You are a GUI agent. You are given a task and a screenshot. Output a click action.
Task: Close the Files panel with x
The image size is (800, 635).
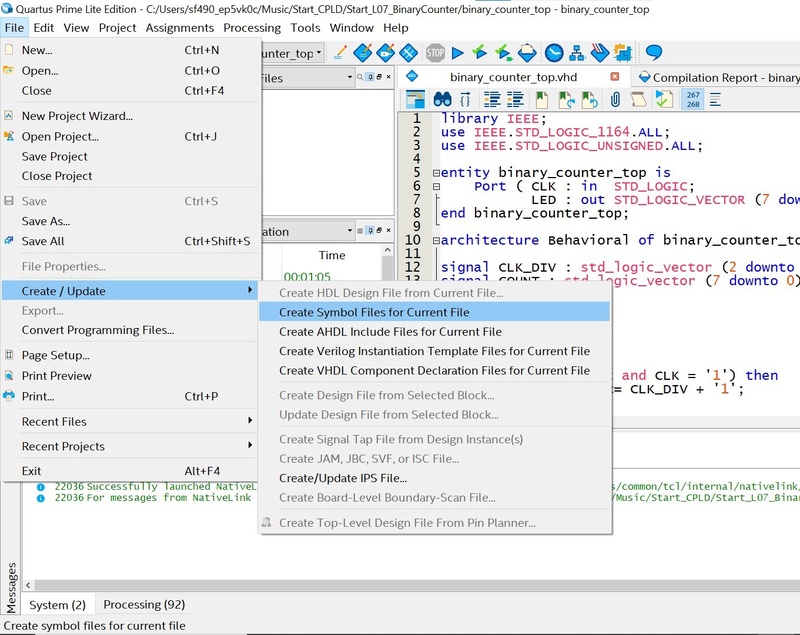pyautogui.click(x=388, y=77)
